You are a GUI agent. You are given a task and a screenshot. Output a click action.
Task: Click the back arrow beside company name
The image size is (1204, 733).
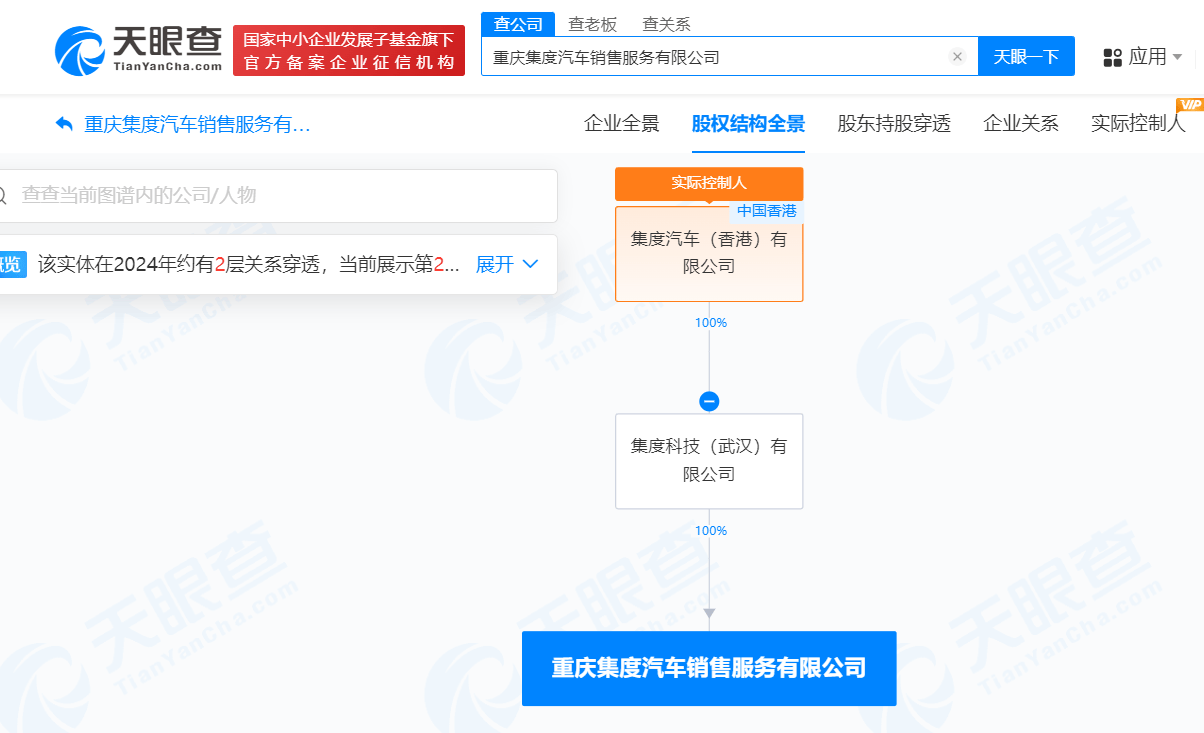pos(65,124)
